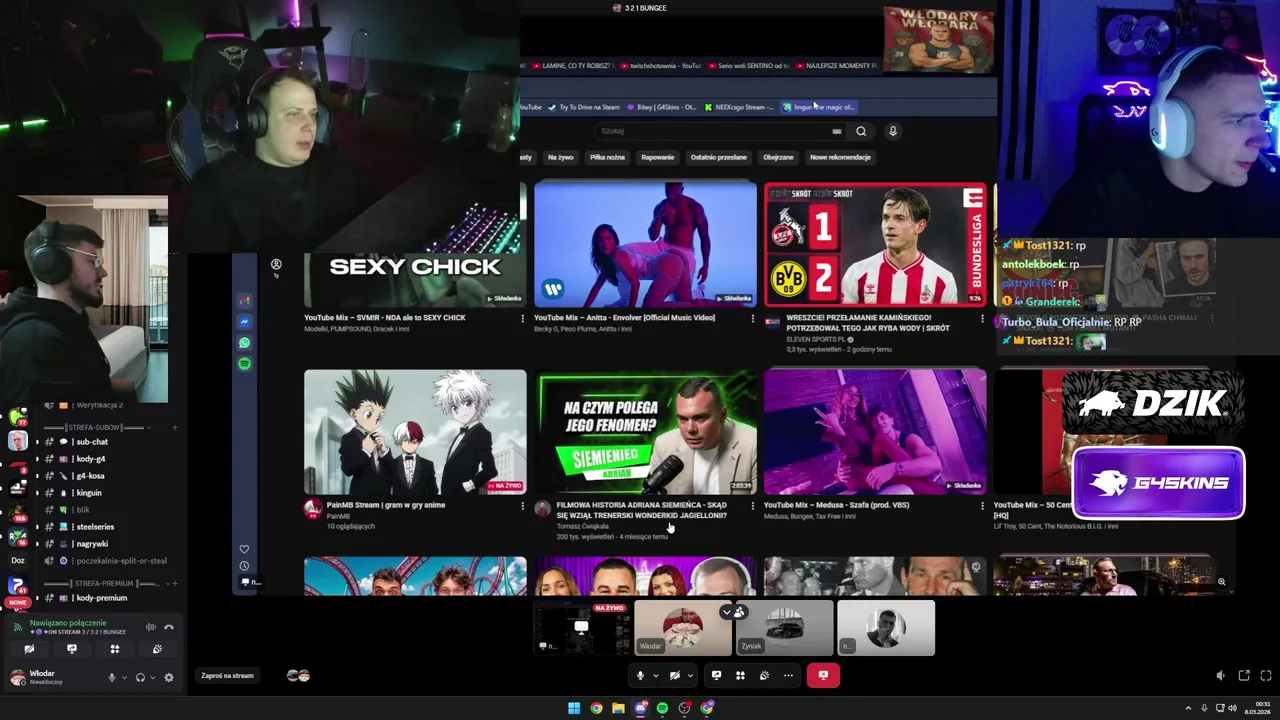This screenshot has width=1280, height=720.
Task: Toggle the camera in Discord voice panel
Action: (29, 649)
